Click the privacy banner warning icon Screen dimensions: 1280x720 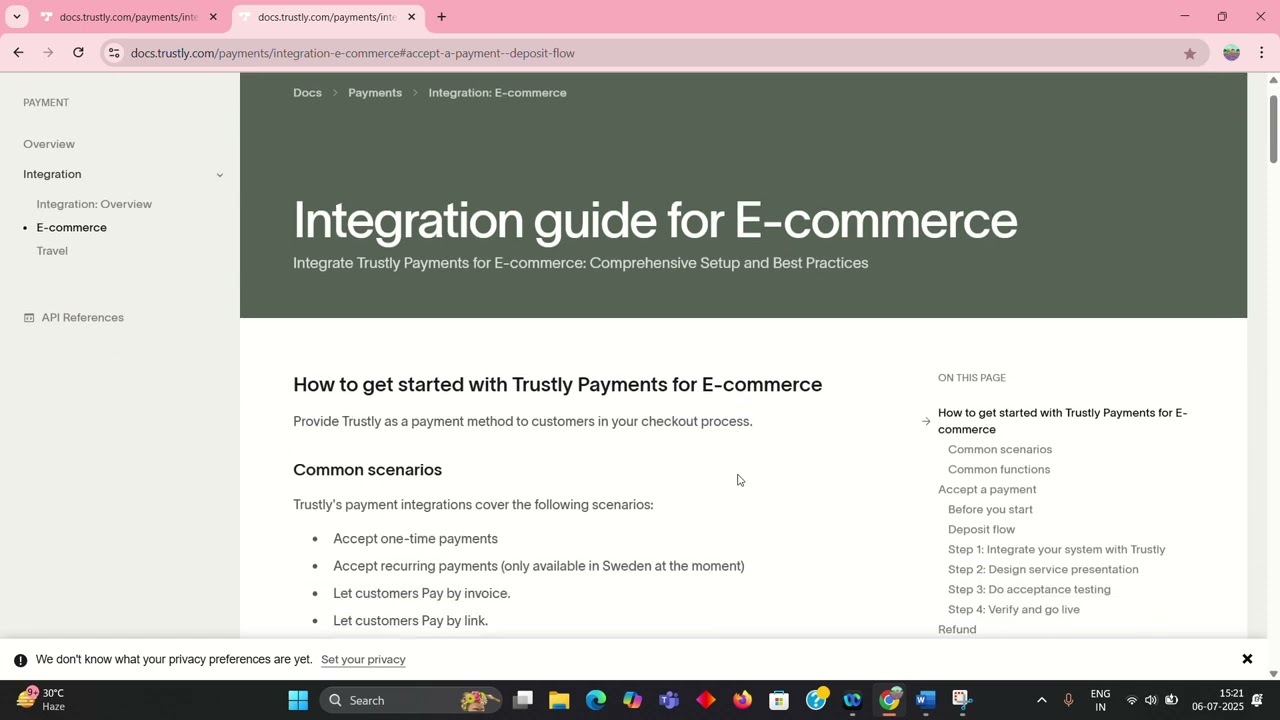pyautogui.click(x=20, y=660)
